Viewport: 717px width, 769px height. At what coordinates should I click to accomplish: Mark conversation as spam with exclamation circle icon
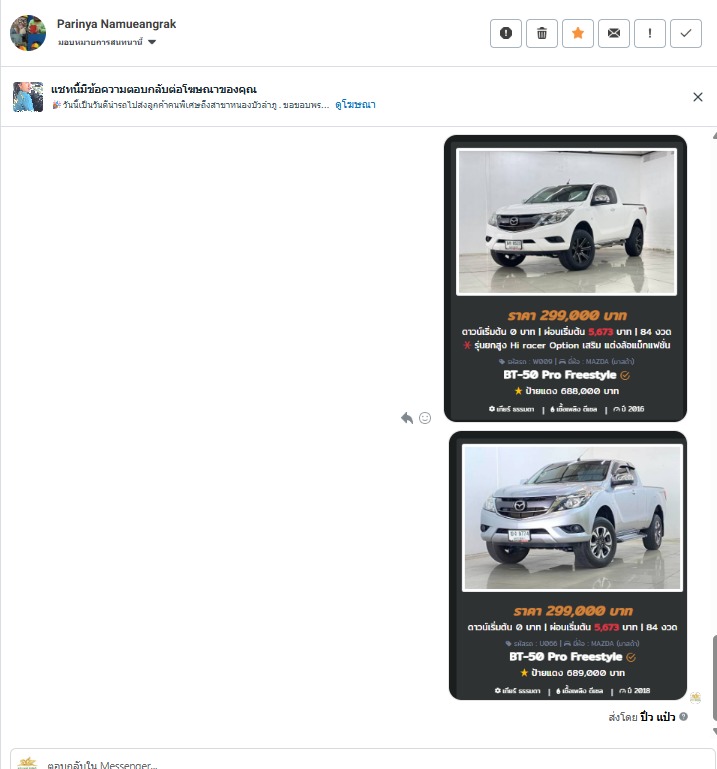point(506,33)
